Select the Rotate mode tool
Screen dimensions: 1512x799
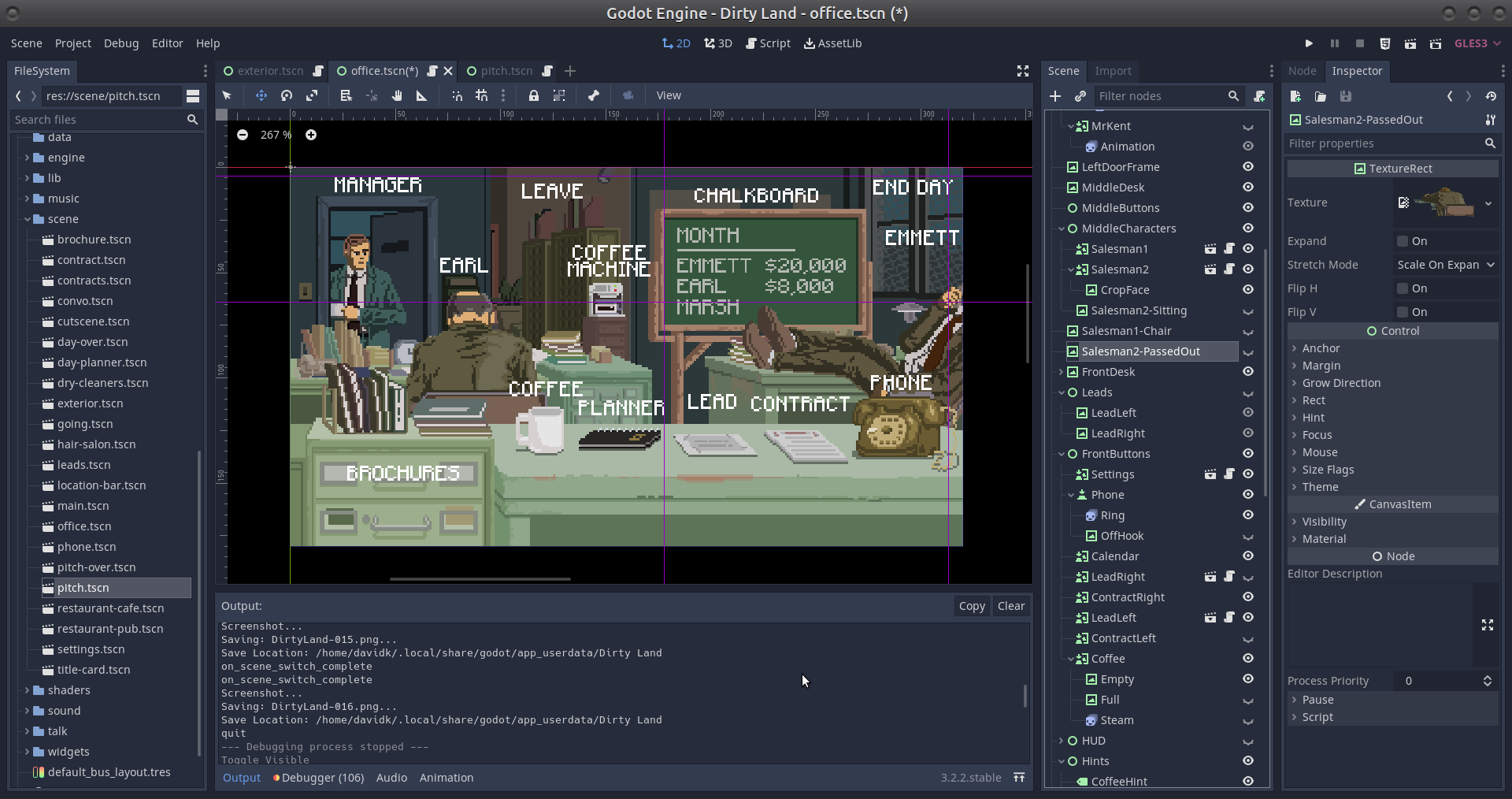pyautogui.click(x=287, y=95)
